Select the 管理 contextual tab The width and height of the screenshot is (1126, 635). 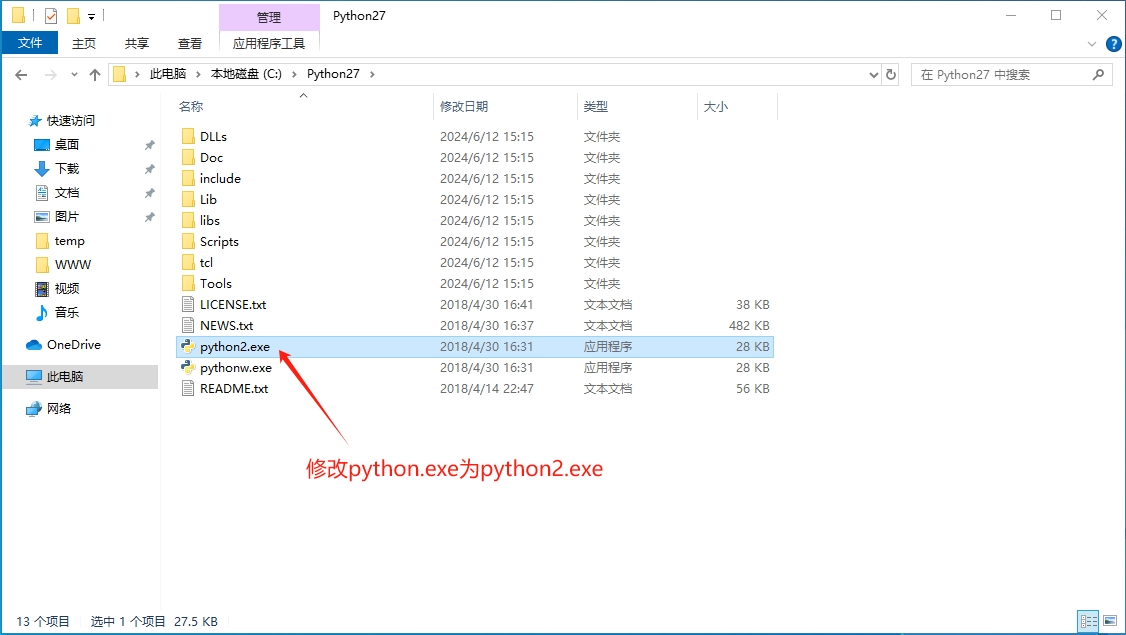pyautogui.click(x=269, y=17)
